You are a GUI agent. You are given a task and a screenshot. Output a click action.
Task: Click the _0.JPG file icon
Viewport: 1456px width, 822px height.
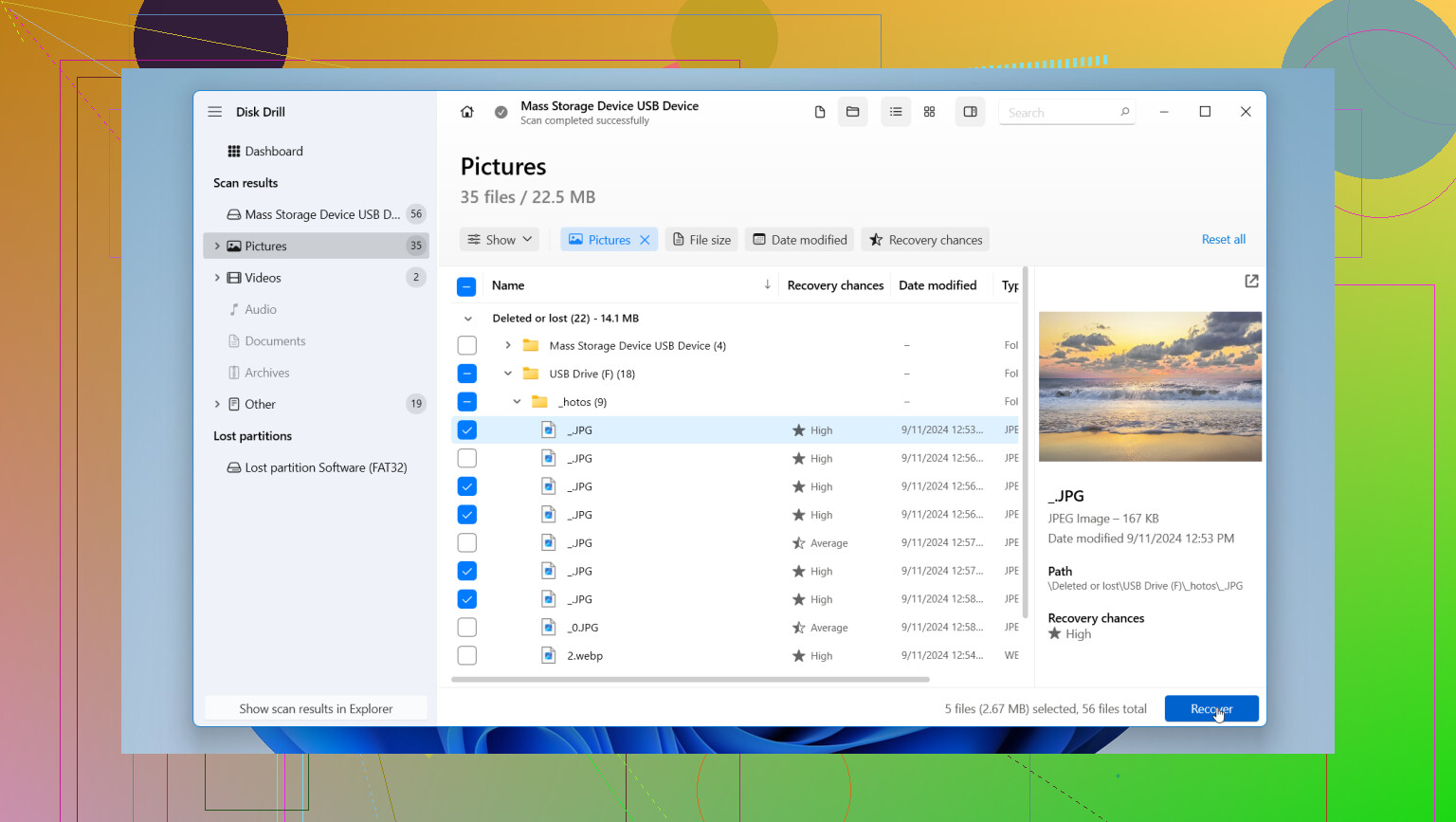pyautogui.click(x=548, y=627)
